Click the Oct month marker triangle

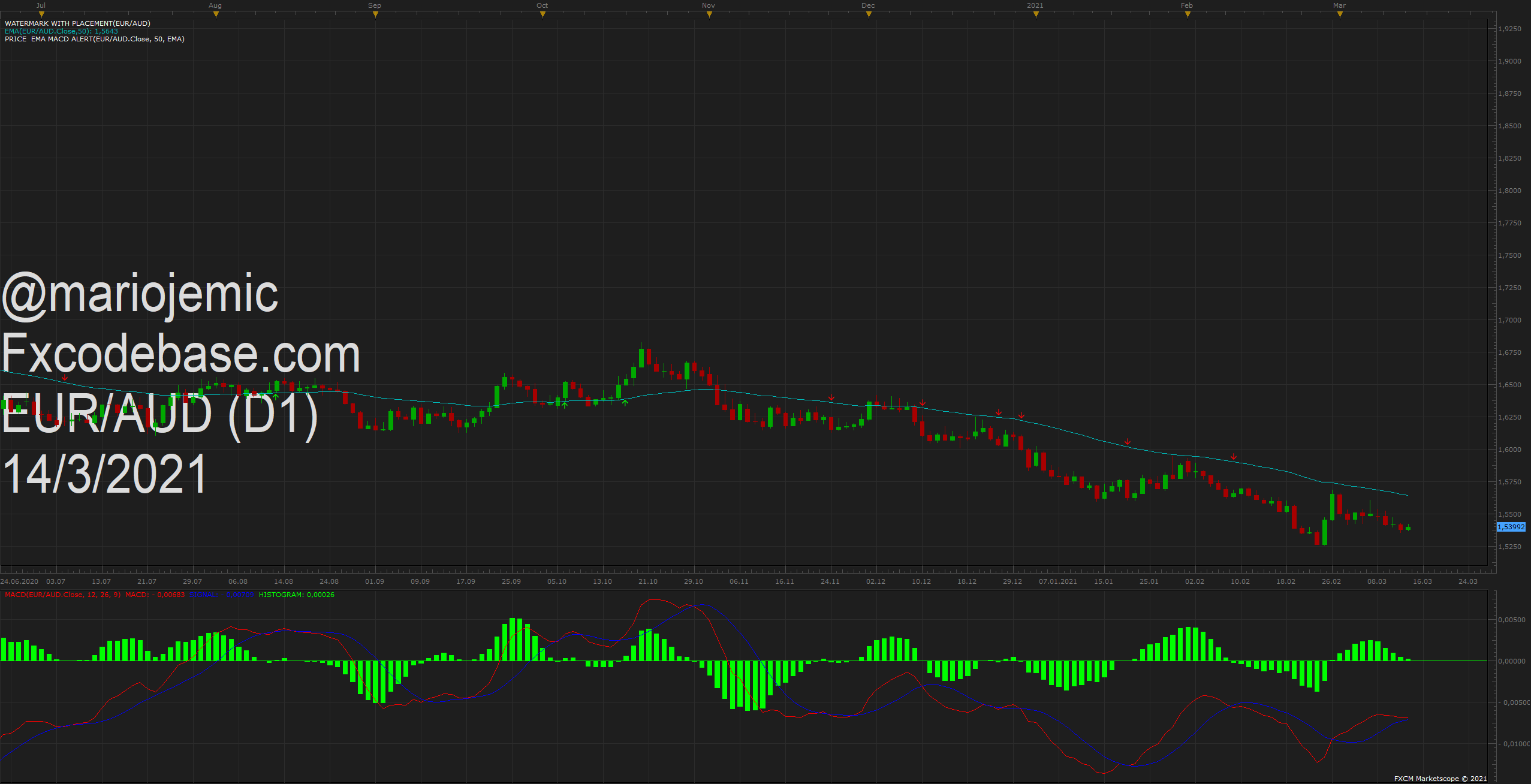[543, 14]
